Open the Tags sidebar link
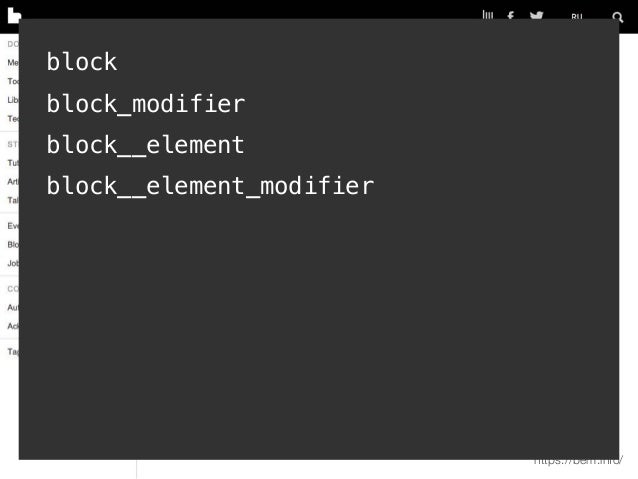This screenshot has width=638, height=479. [13, 352]
